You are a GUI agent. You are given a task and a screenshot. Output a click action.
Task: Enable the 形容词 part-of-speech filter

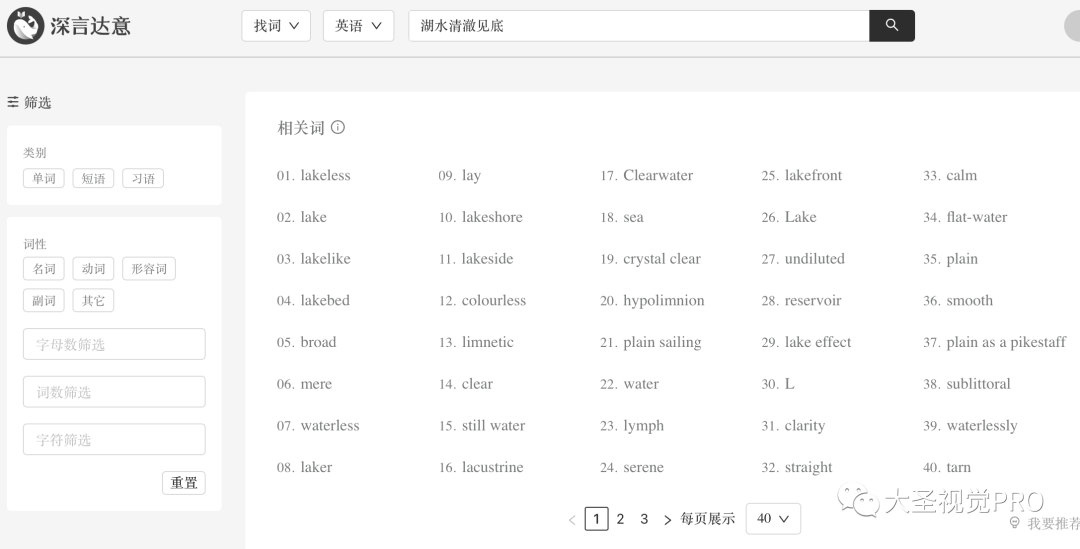tap(149, 269)
